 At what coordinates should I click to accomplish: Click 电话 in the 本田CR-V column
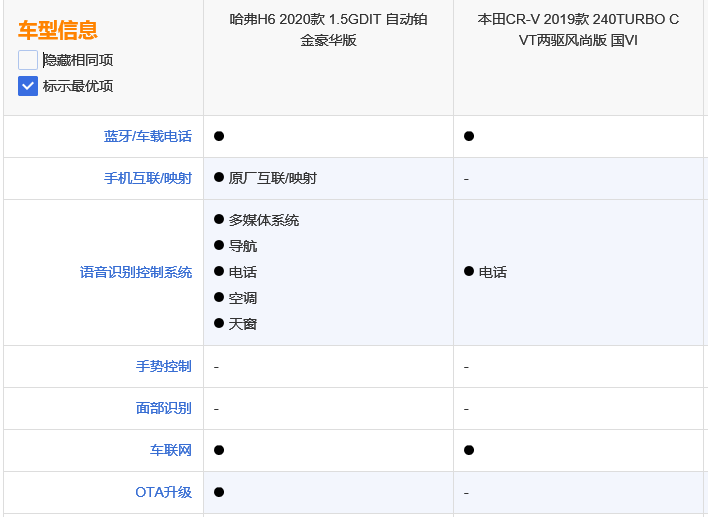click(x=492, y=272)
